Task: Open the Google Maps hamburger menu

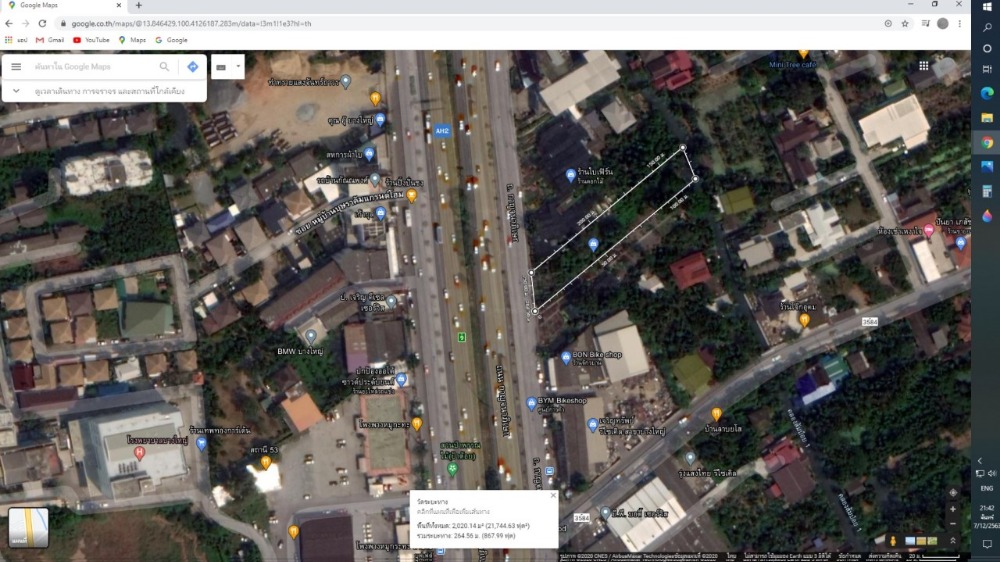Action: point(16,67)
